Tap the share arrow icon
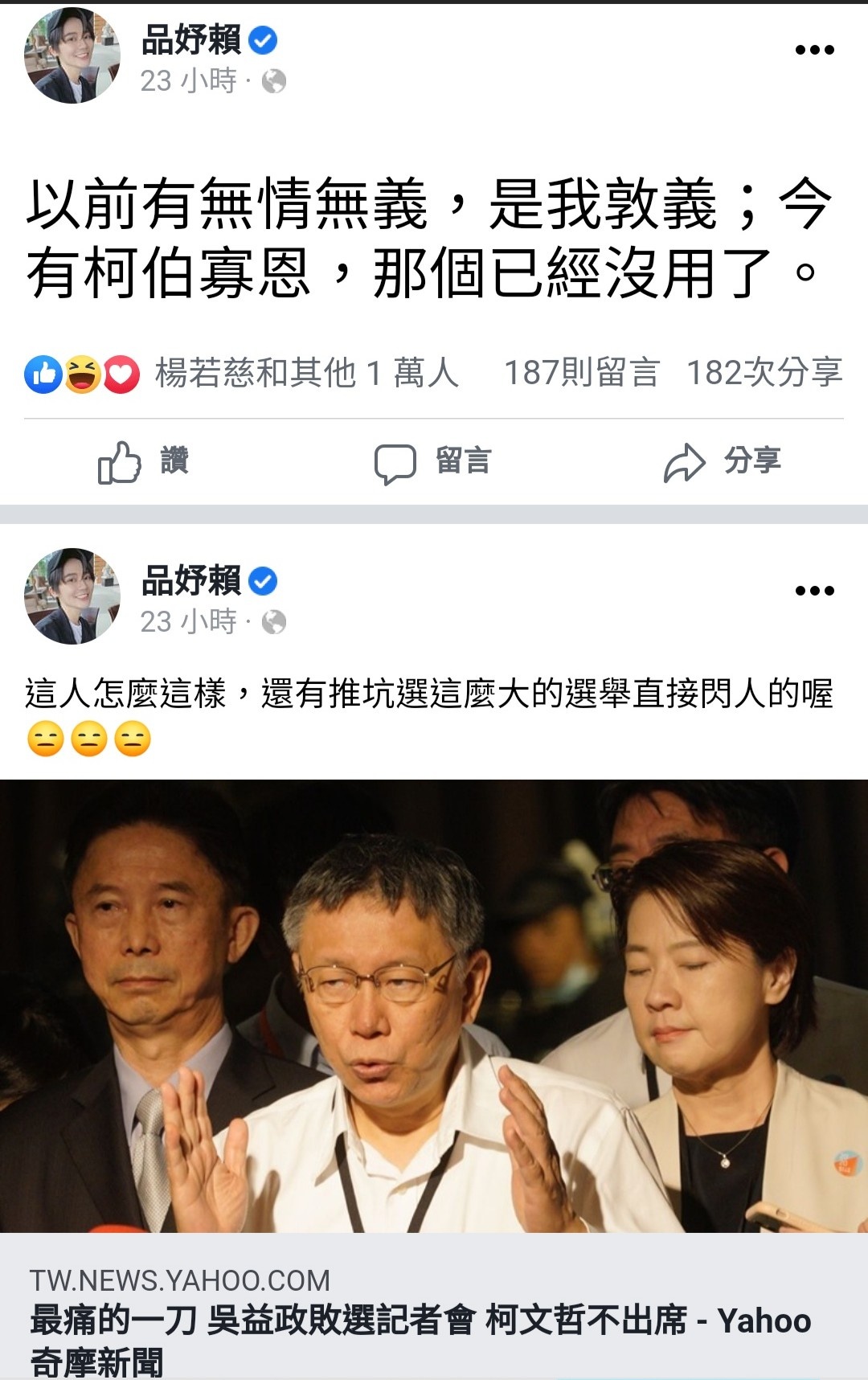The image size is (868, 1380). (684, 462)
